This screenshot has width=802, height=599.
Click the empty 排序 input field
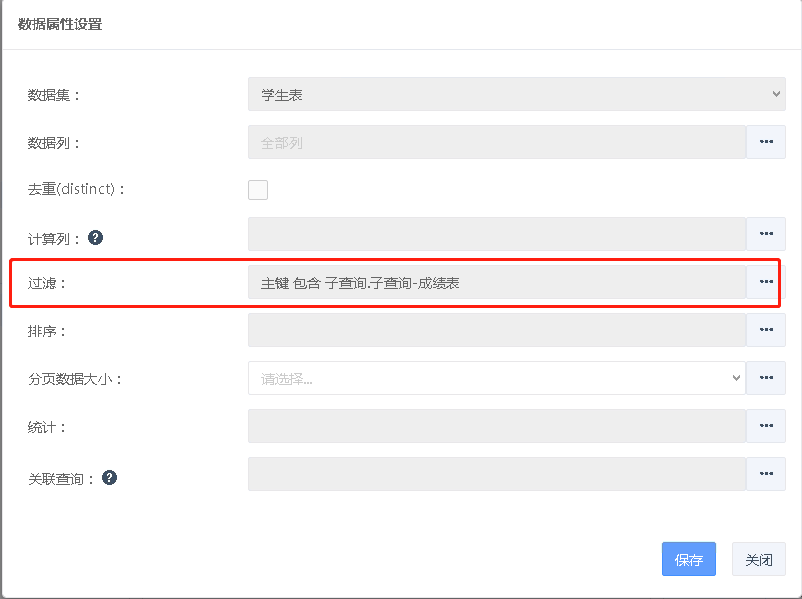(496, 330)
